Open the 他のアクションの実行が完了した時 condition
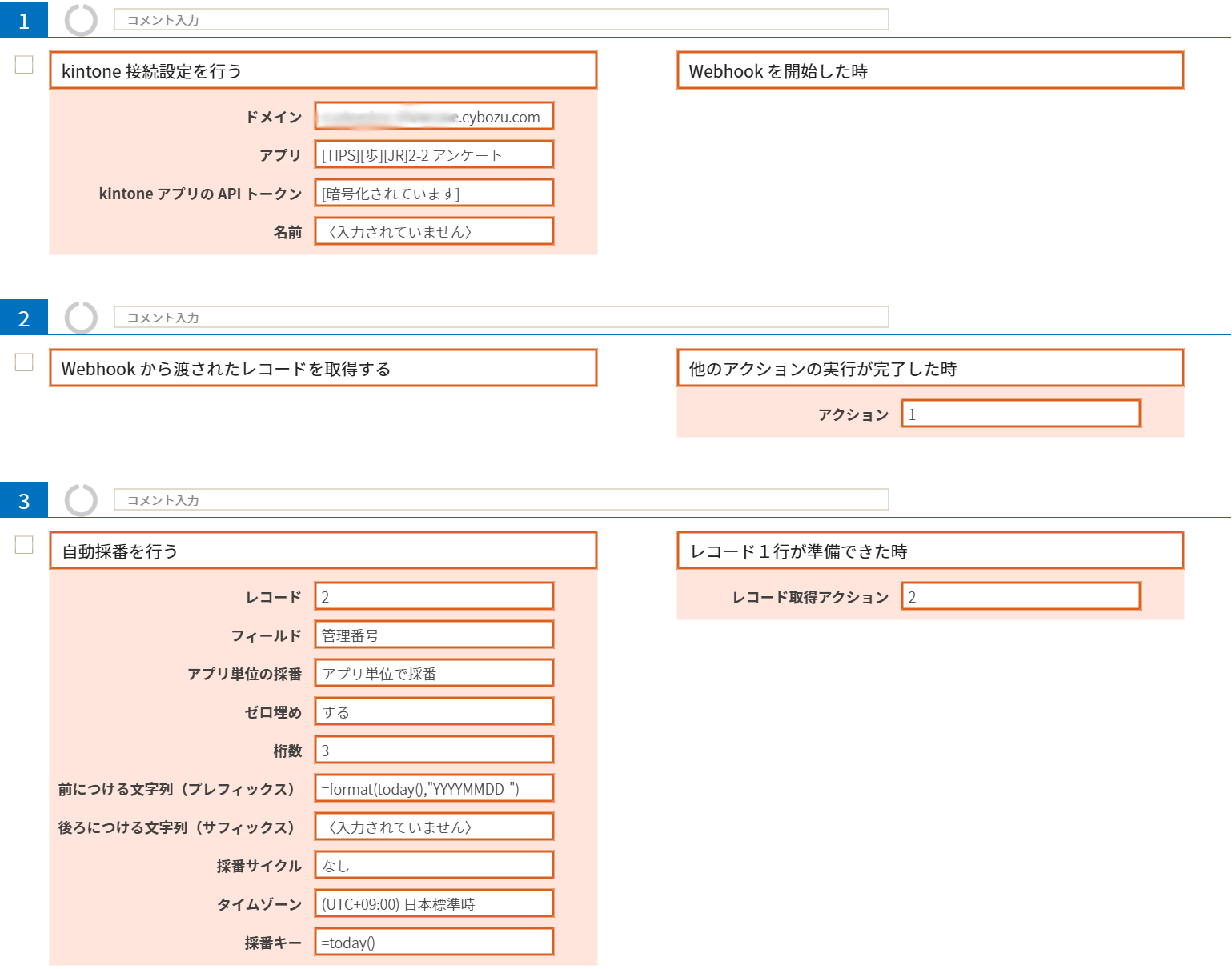 930,368
